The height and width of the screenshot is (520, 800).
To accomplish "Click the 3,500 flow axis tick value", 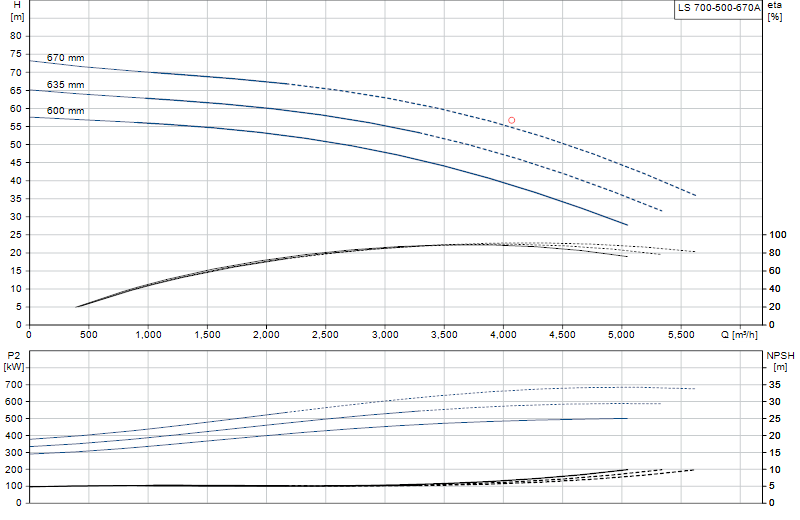I will point(444,335).
